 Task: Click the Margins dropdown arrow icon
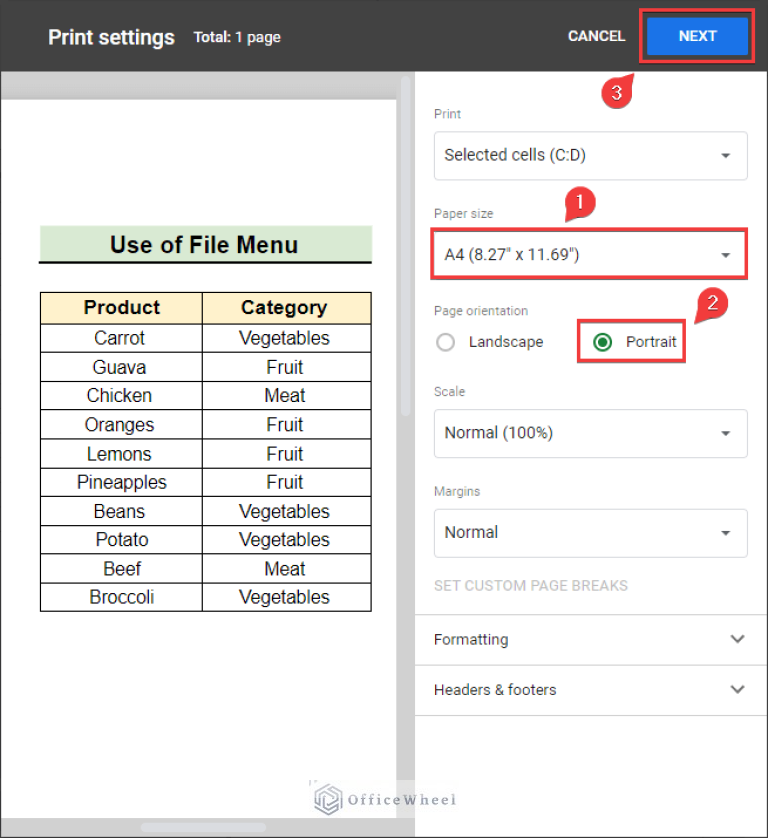[726, 534]
